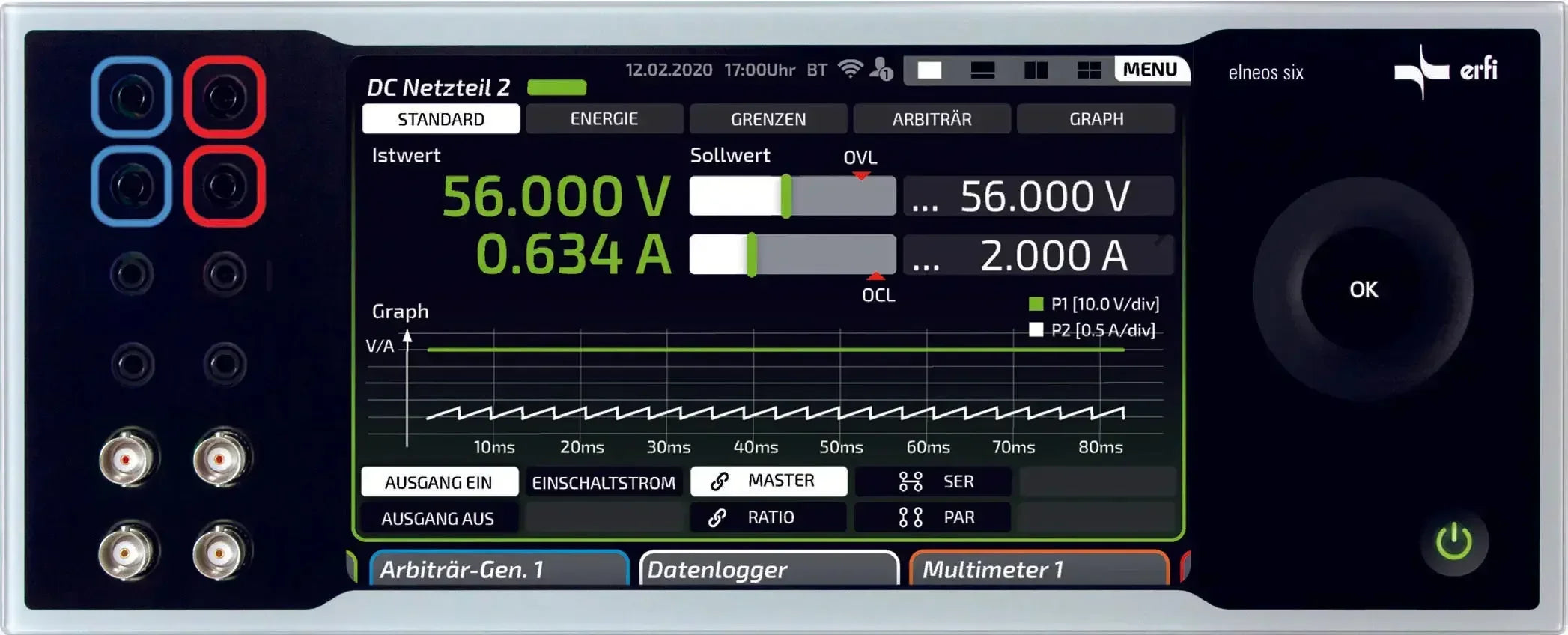Turn output off with AUSGANG AUS
This screenshot has width=1568, height=635.
tap(439, 518)
